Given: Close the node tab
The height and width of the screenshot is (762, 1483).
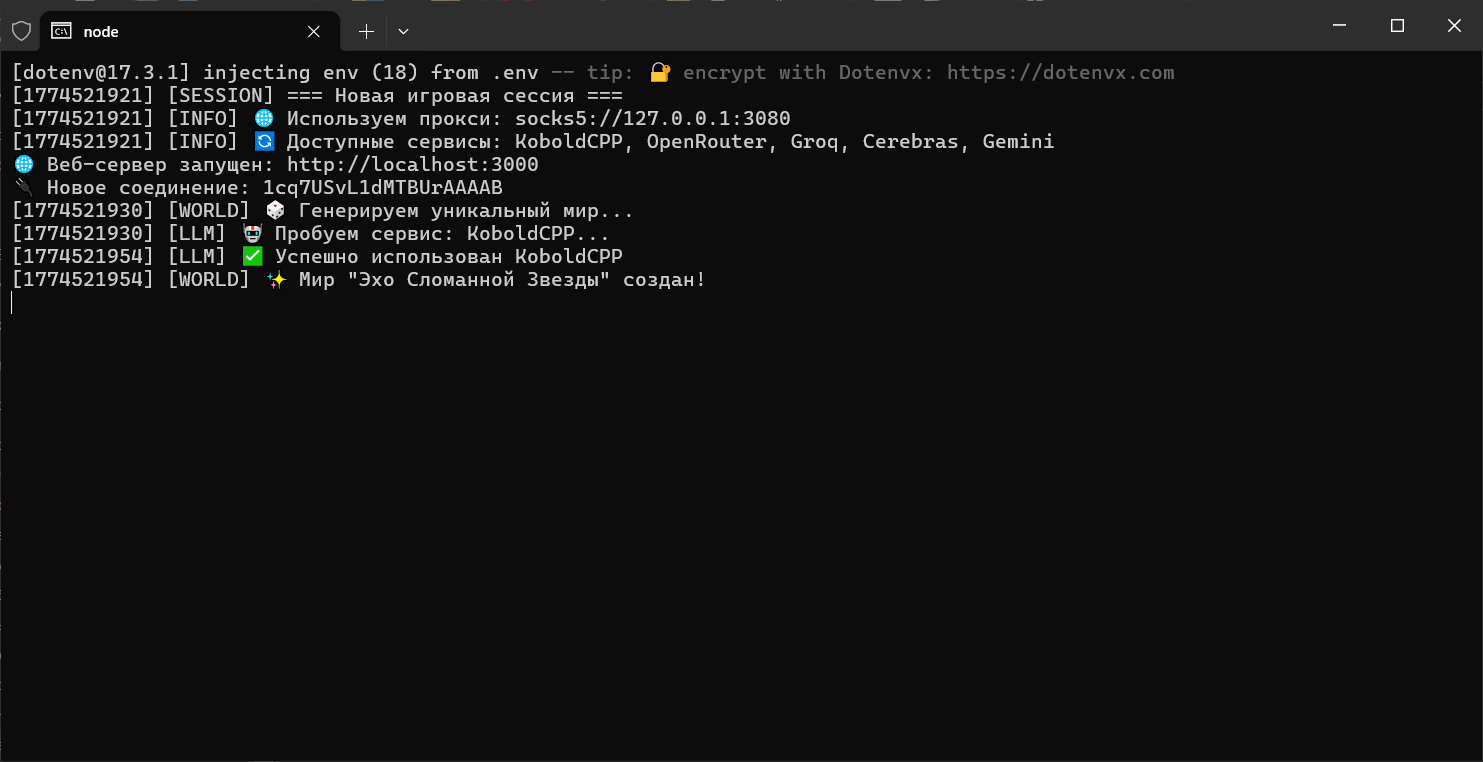Looking at the screenshot, I should [314, 31].
